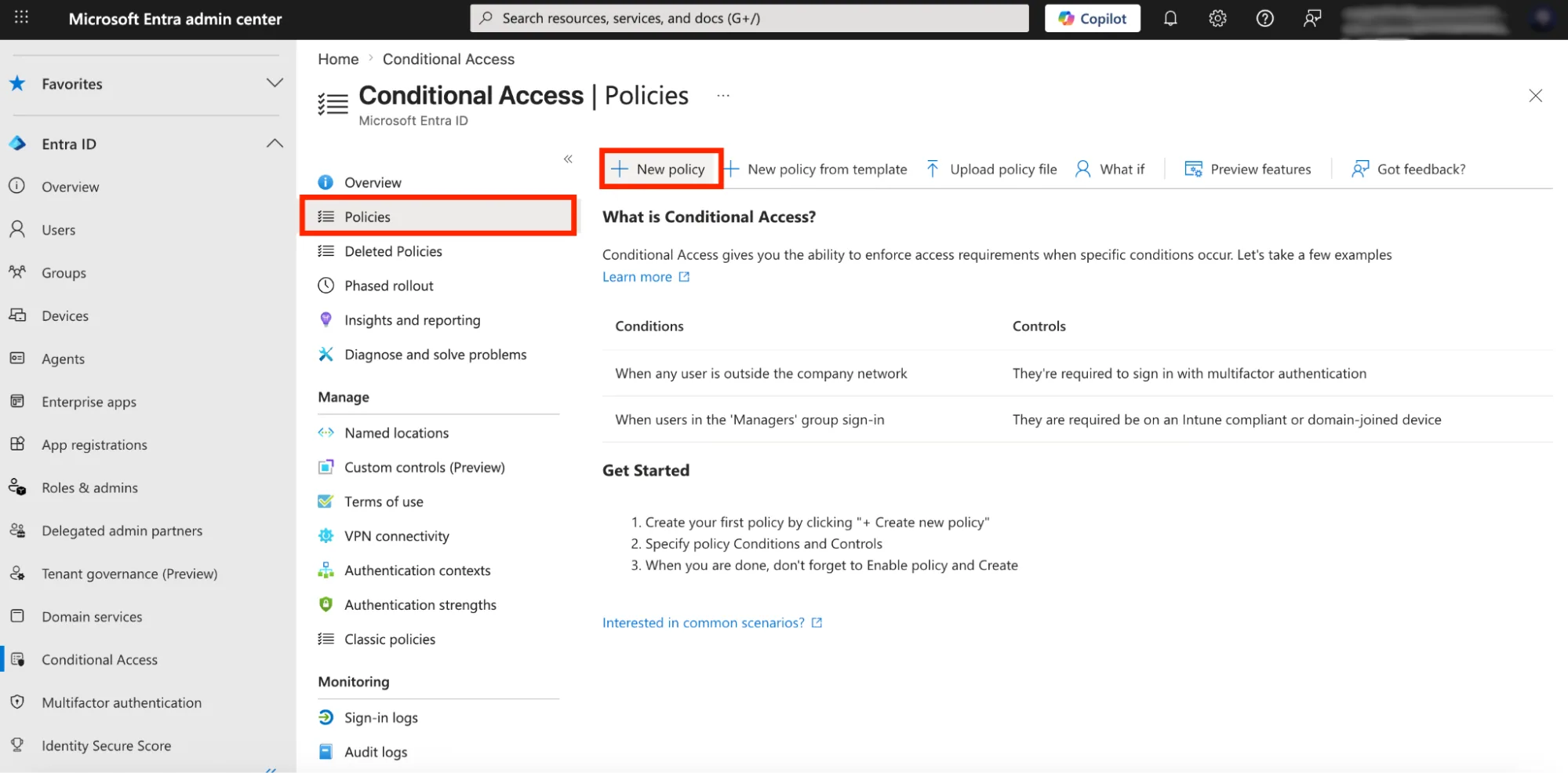Collapse the Favorites section chevron

pos(275,83)
